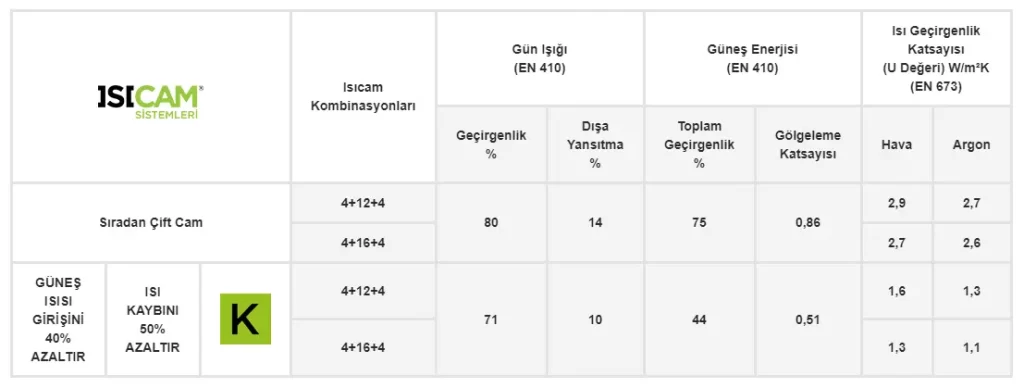Select the Argon value 1,1 cell
Image resolution: width=1024 pixels, height=388 pixels.
[x=972, y=348]
